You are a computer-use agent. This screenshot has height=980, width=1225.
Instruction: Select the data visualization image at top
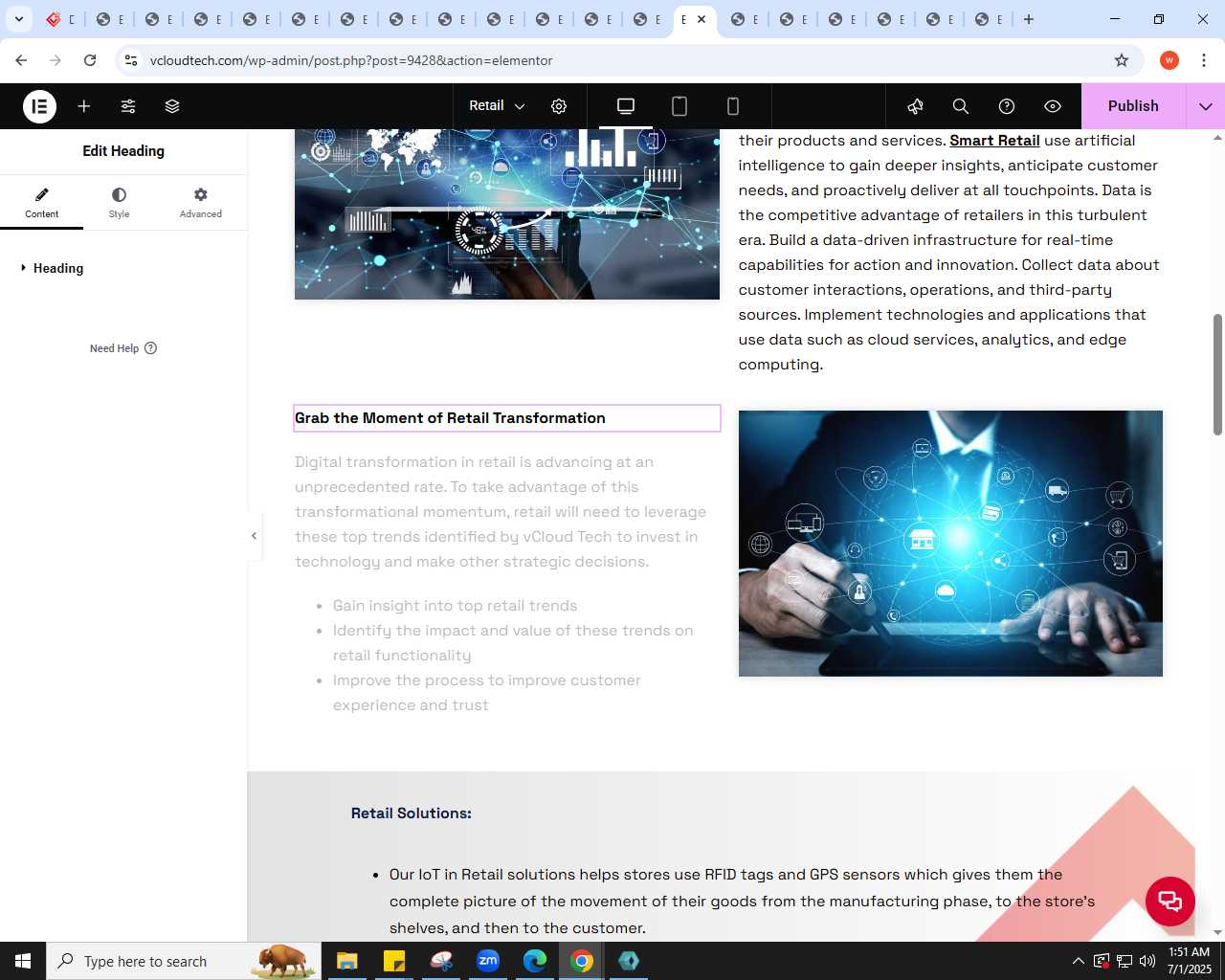pyautogui.click(x=507, y=214)
